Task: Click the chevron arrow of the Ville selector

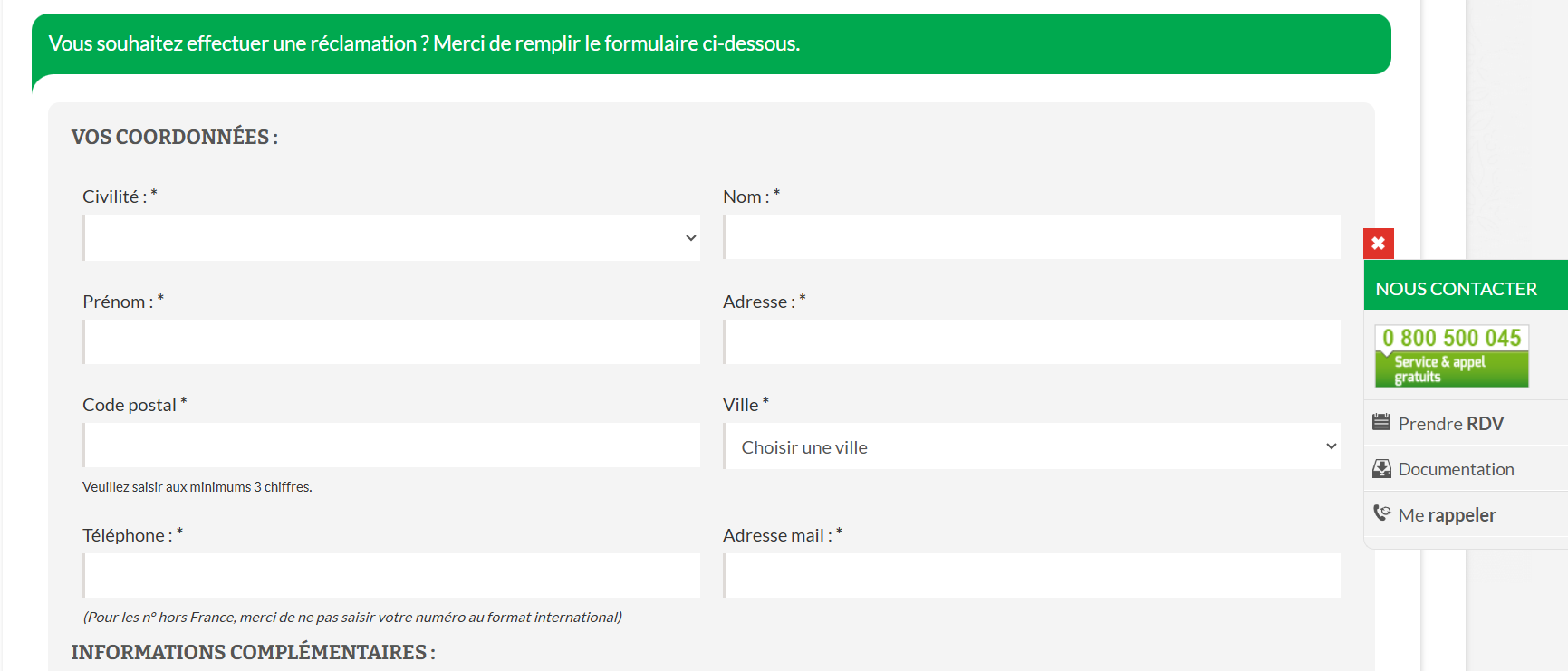Action: pyautogui.click(x=1331, y=446)
